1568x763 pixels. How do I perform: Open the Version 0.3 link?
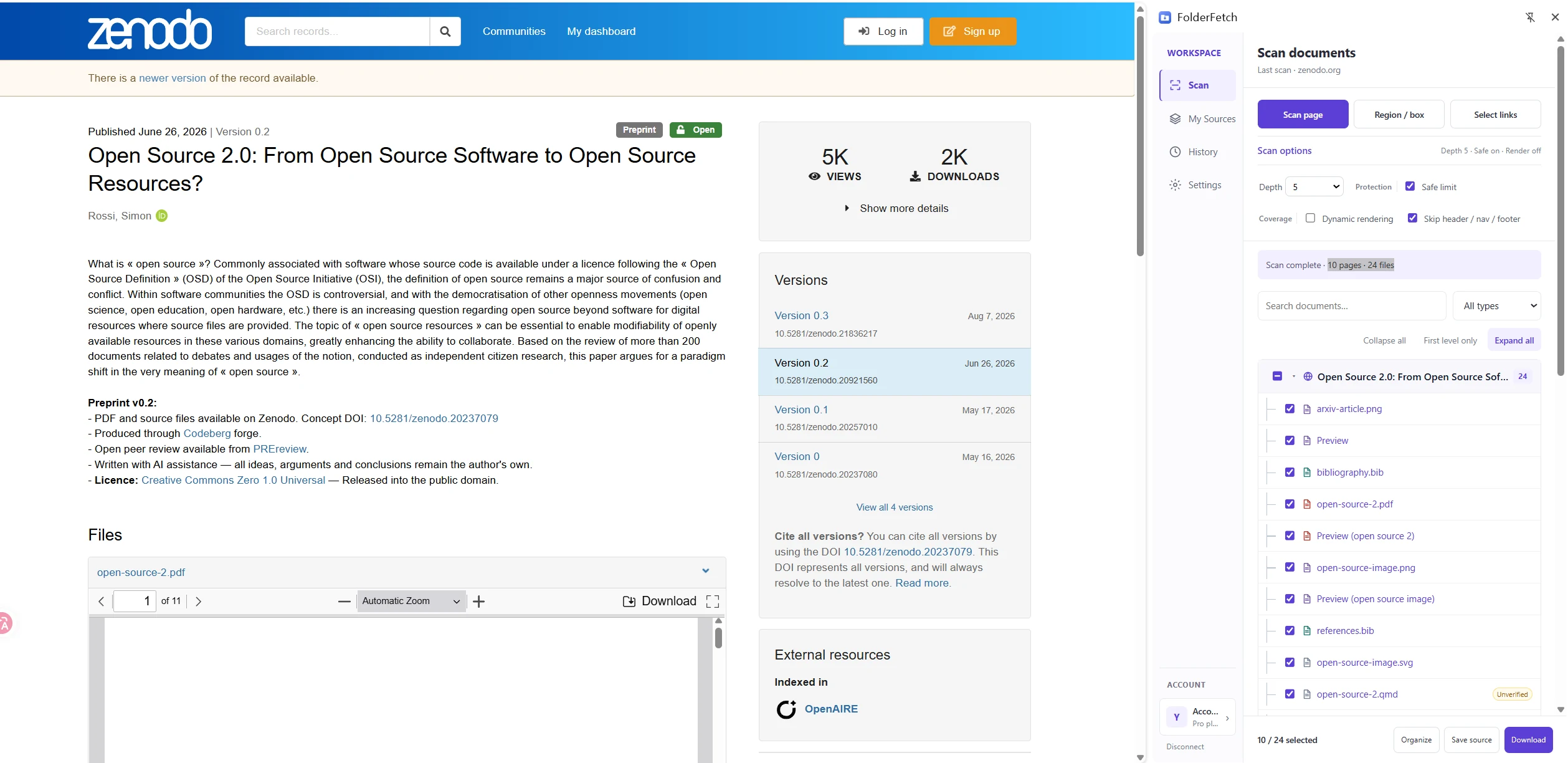(x=801, y=315)
